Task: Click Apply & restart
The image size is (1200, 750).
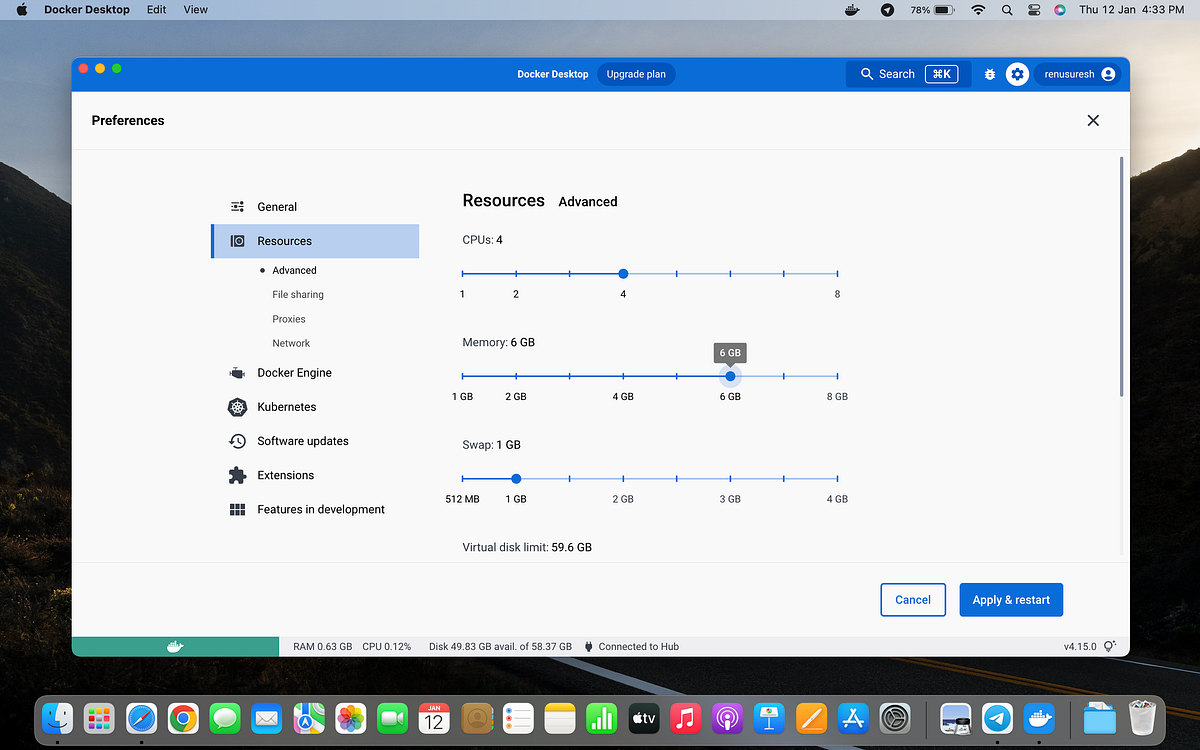Action: pyautogui.click(x=1011, y=600)
